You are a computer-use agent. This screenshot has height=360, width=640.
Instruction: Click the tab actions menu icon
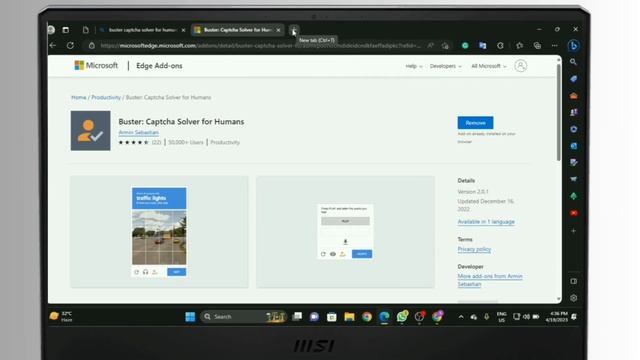(66, 30)
